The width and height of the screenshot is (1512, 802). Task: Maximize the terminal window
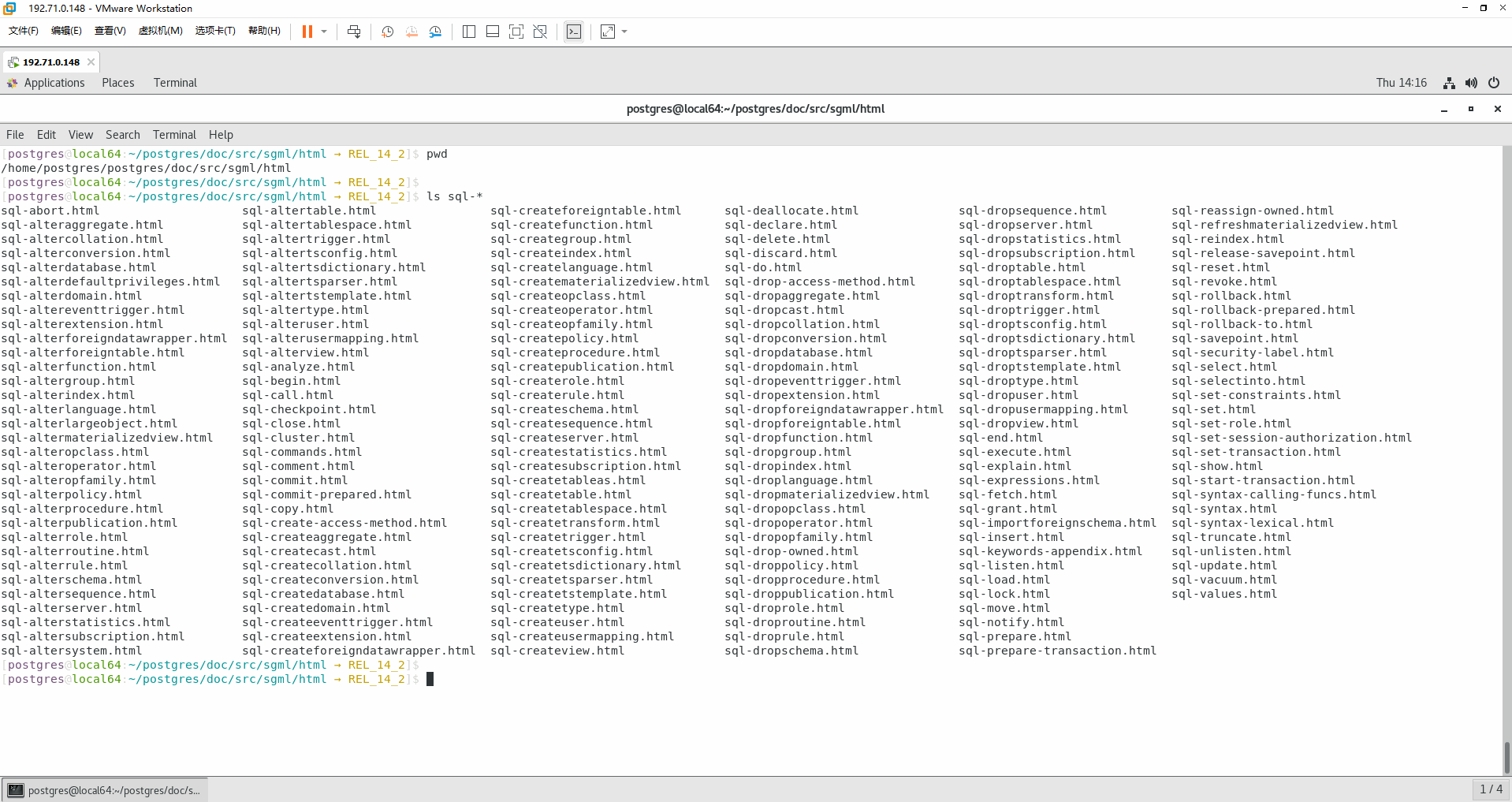point(1471,109)
